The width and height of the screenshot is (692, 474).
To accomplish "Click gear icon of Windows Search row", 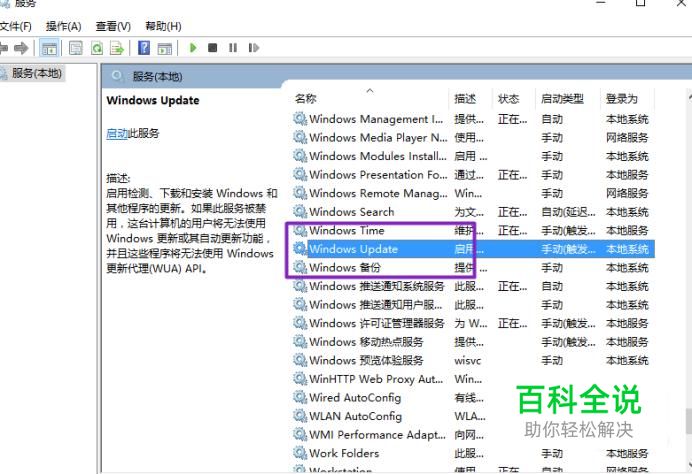I will 300,211.
